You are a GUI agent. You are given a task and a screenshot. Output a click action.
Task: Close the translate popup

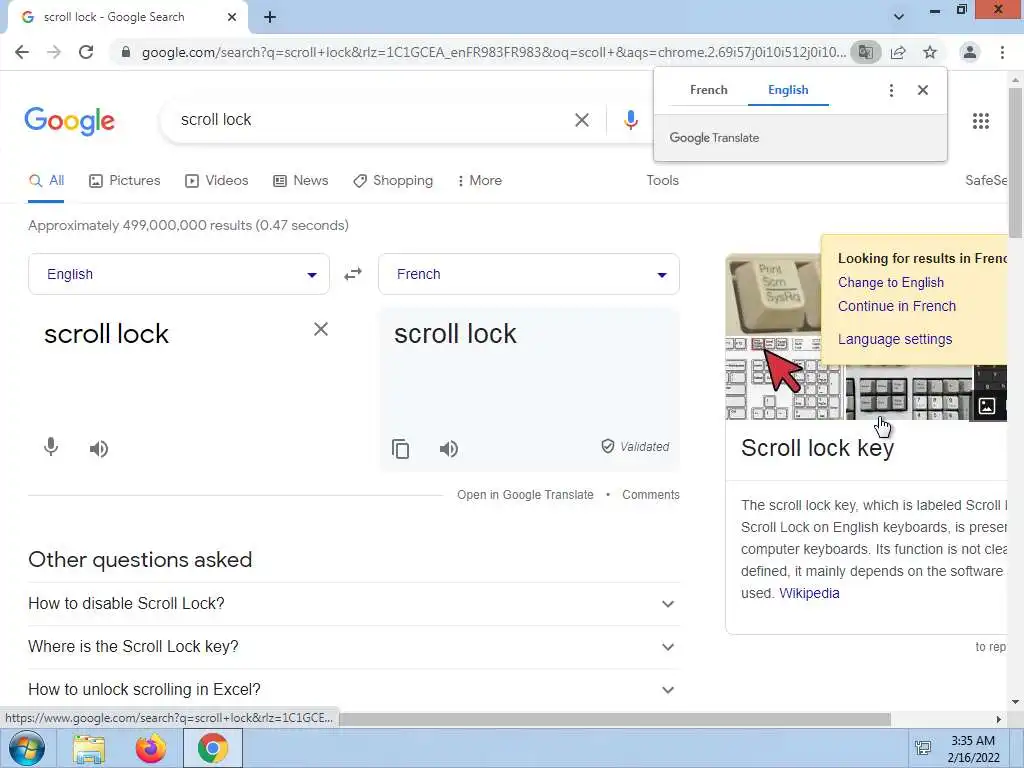923,90
